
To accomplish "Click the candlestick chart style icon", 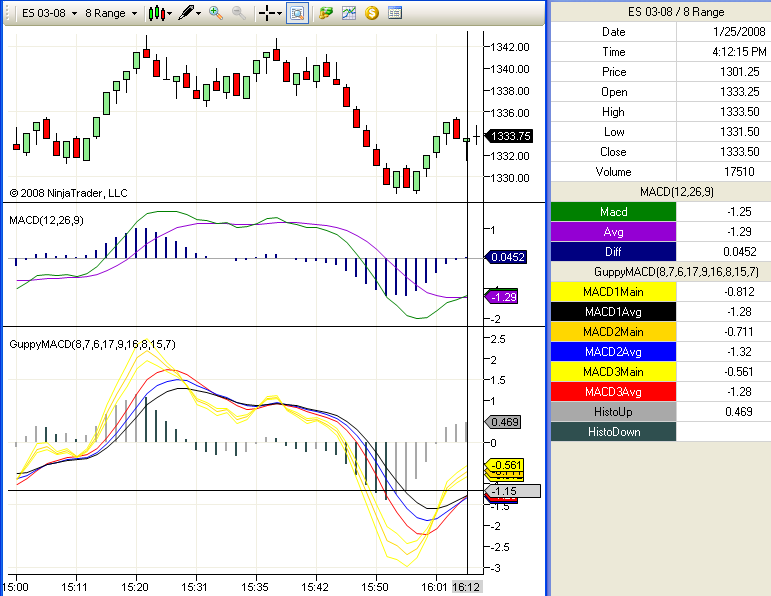I will pyautogui.click(x=156, y=13).
